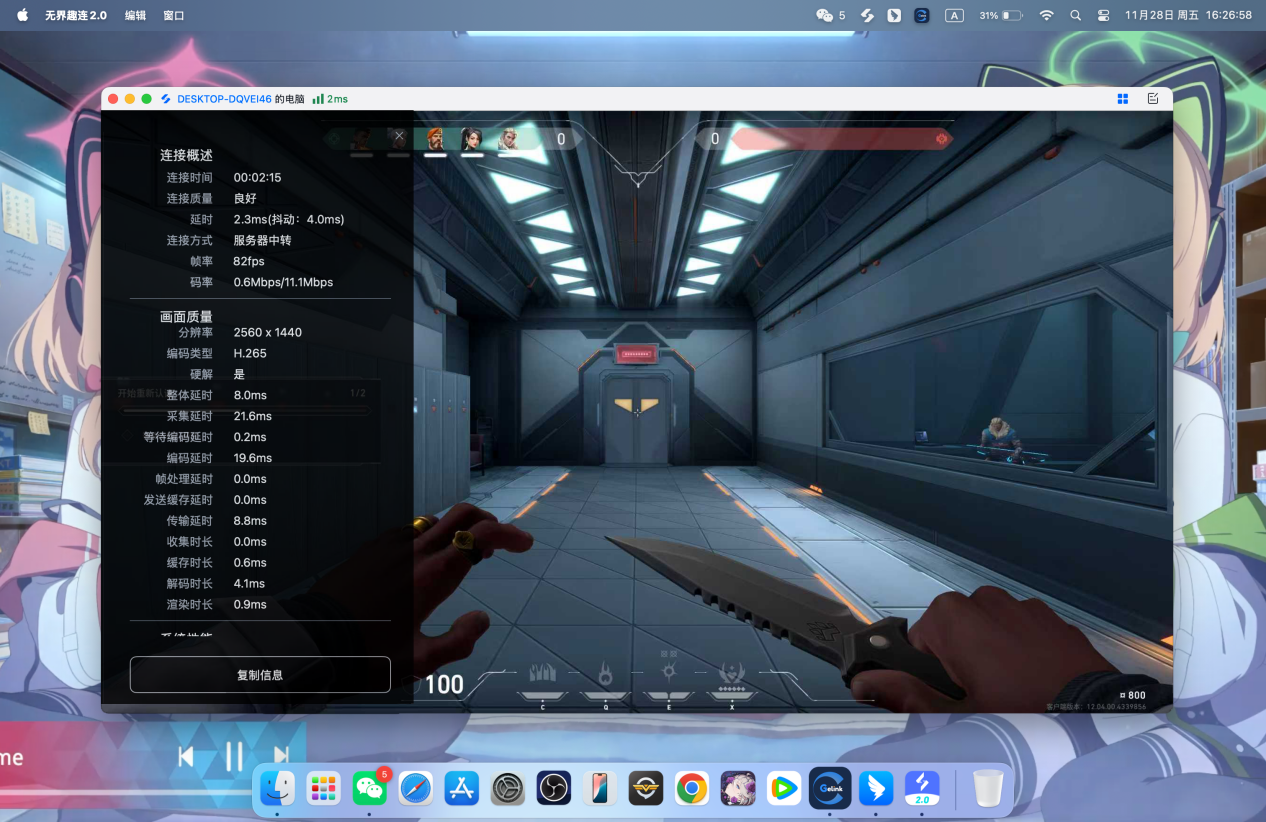
Task: Open the 编辑 menu
Action: [135, 16]
